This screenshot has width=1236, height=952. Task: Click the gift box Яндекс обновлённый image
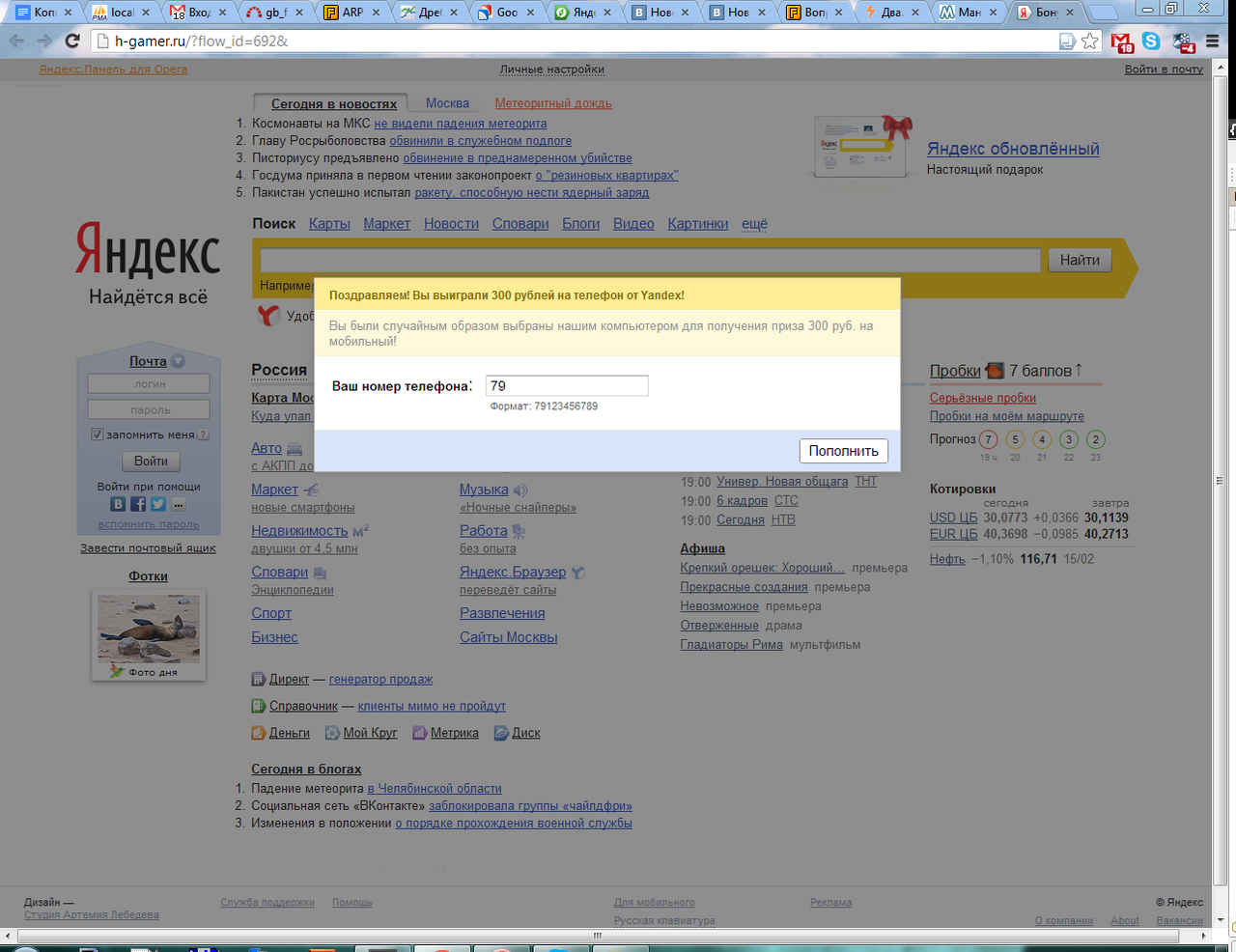(863, 146)
